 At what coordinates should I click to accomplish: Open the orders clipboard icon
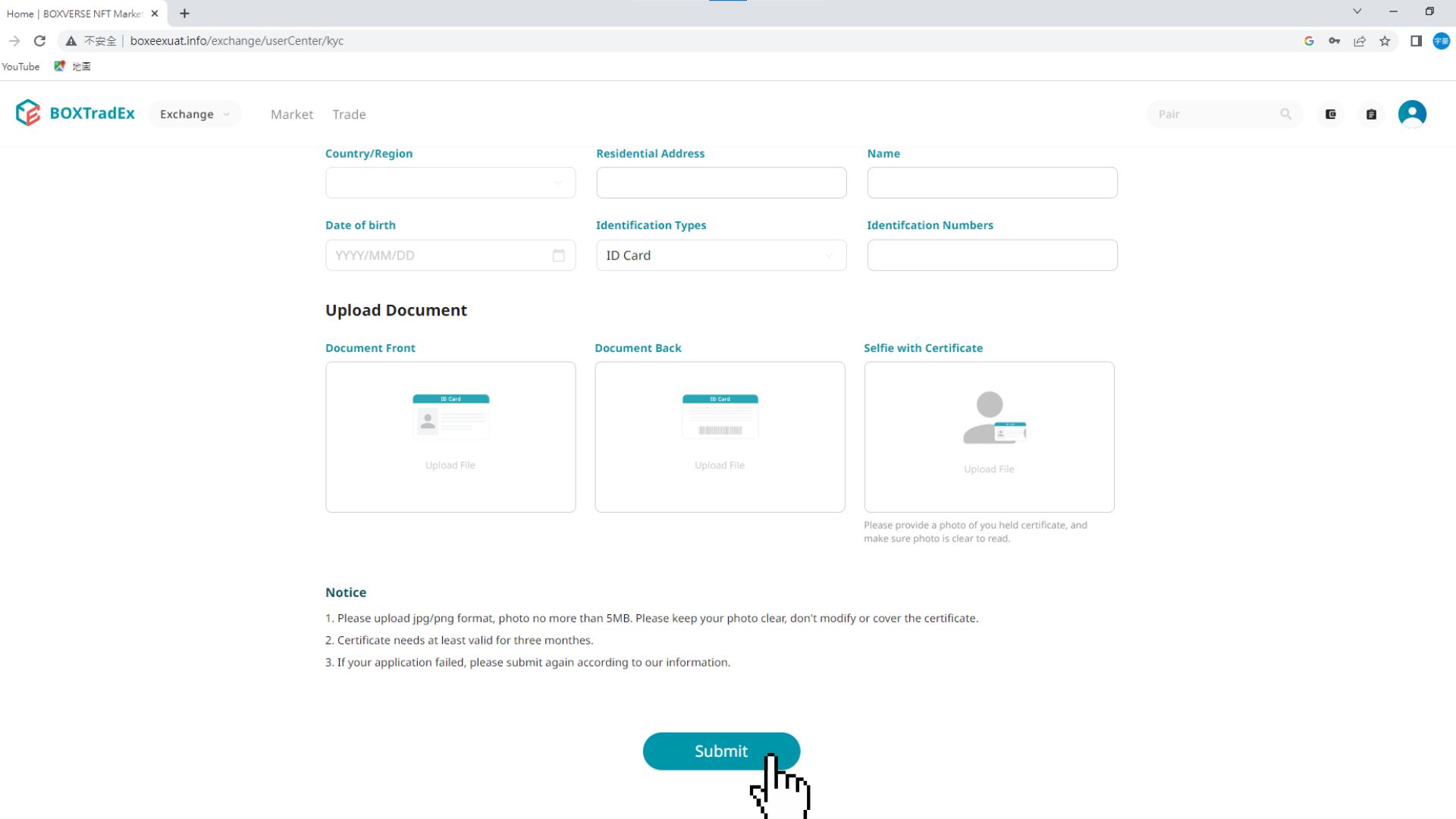1371,114
